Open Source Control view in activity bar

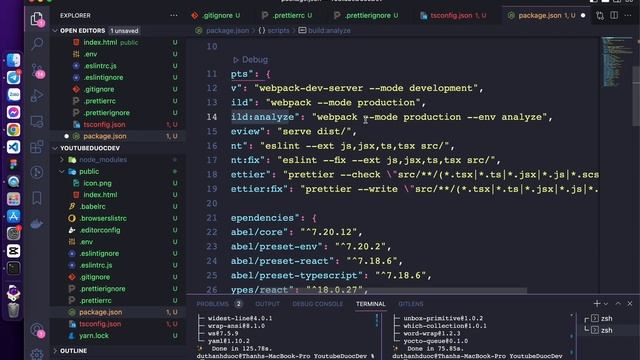coord(37,70)
